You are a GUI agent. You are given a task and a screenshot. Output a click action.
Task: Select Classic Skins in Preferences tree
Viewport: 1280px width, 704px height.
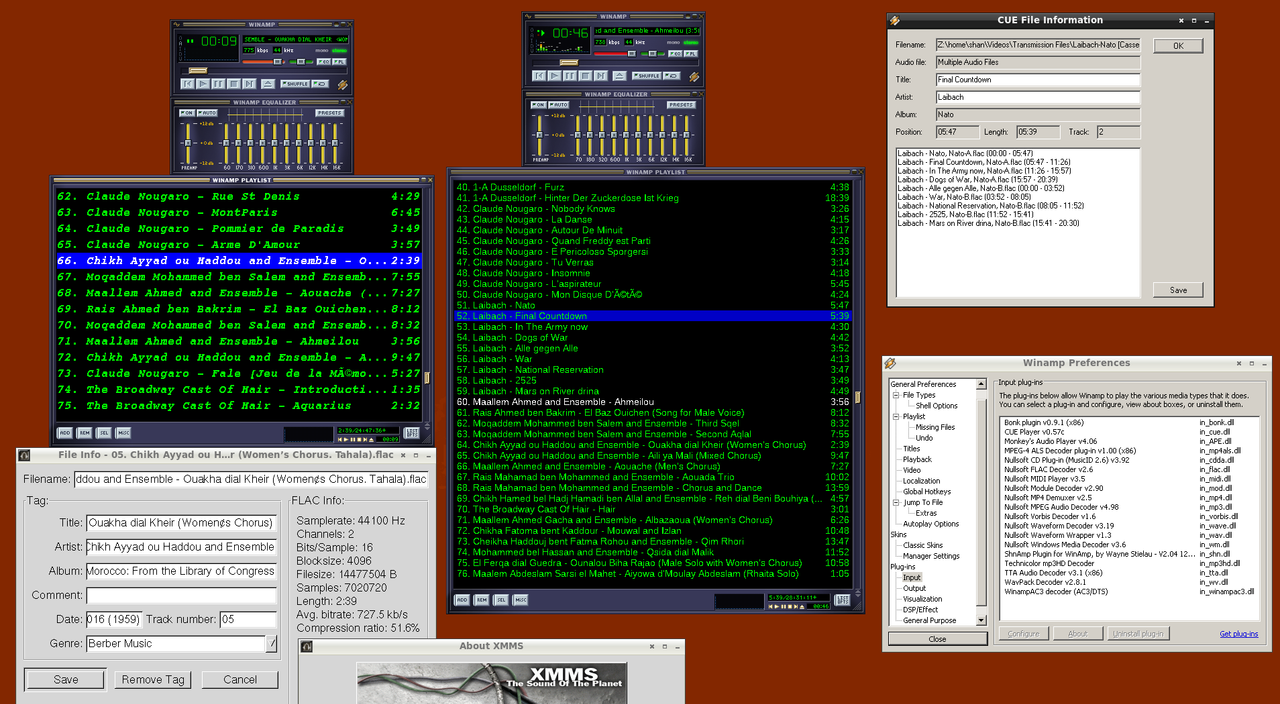point(923,545)
